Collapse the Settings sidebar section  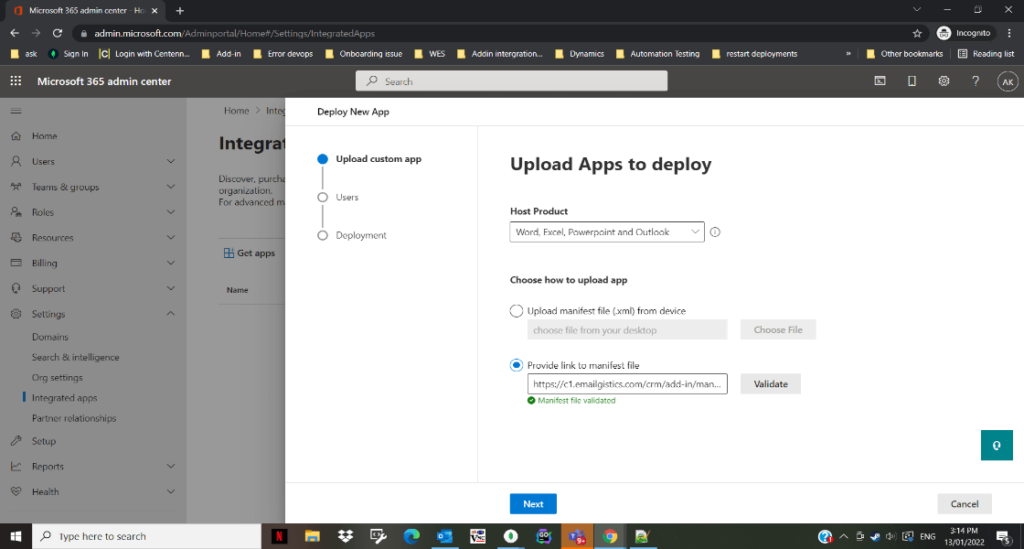pyautogui.click(x=170, y=314)
